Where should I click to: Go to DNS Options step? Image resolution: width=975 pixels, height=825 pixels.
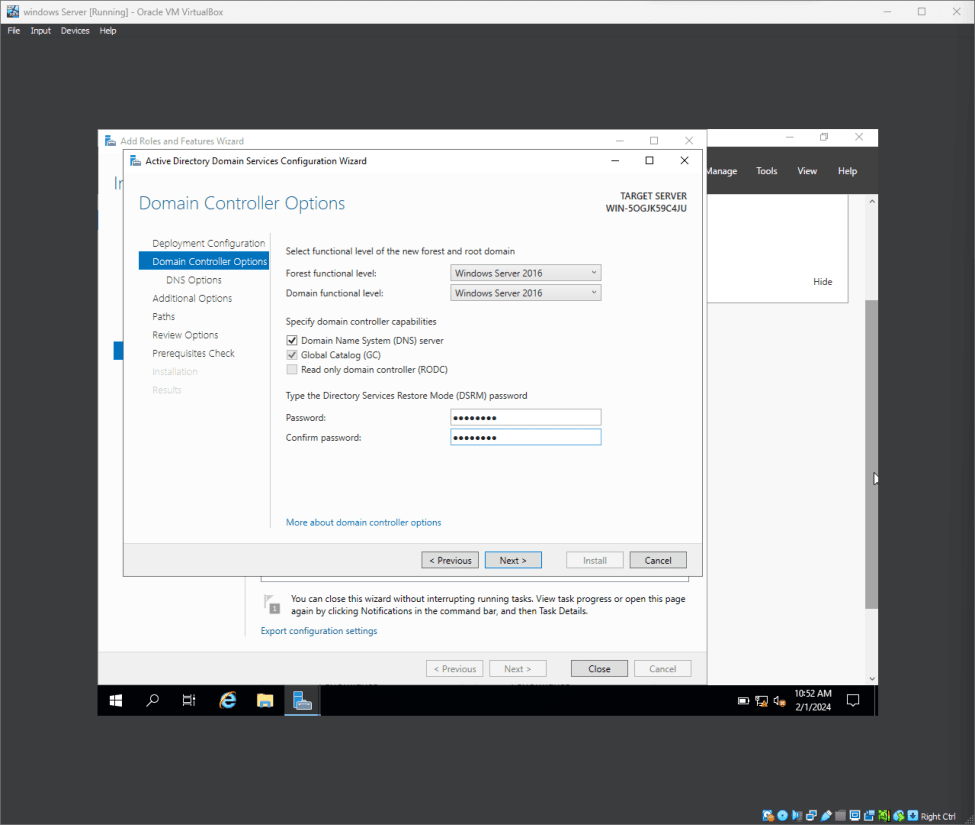coord(193,280)
